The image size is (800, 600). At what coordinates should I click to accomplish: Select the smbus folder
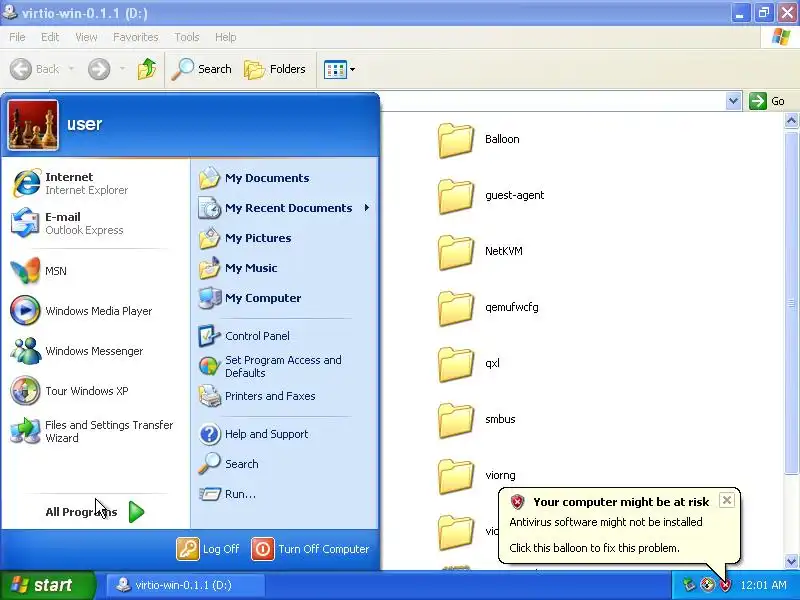click(477, 420)
